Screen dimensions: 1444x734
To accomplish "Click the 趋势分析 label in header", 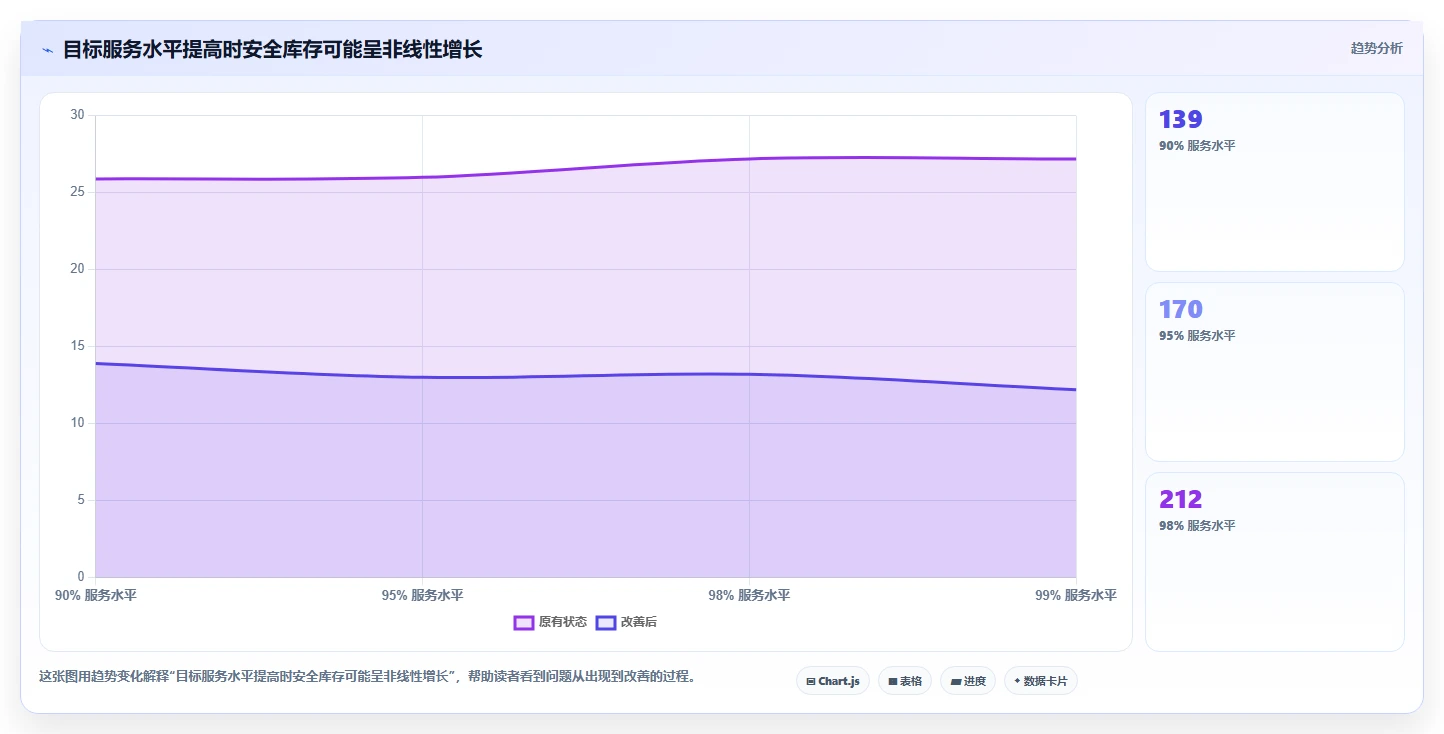I will tap(1376, 48).
